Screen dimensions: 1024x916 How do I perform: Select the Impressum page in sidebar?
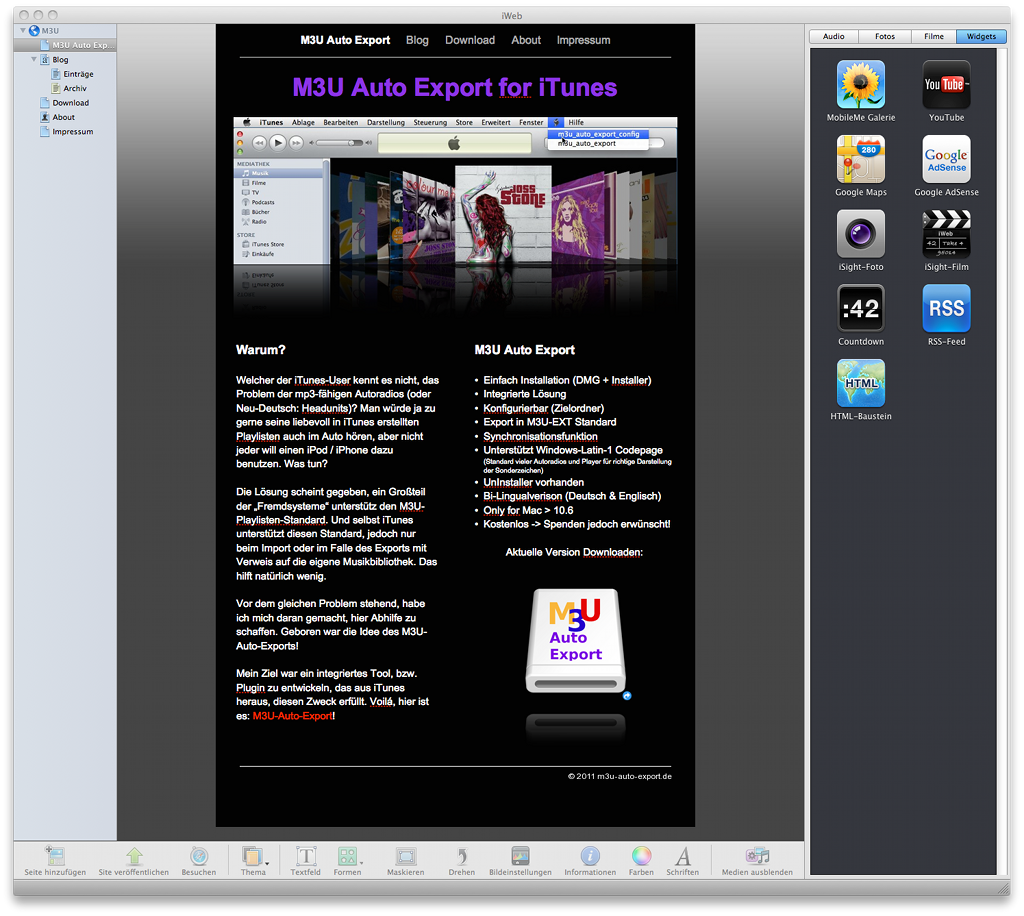coord(65,131)
